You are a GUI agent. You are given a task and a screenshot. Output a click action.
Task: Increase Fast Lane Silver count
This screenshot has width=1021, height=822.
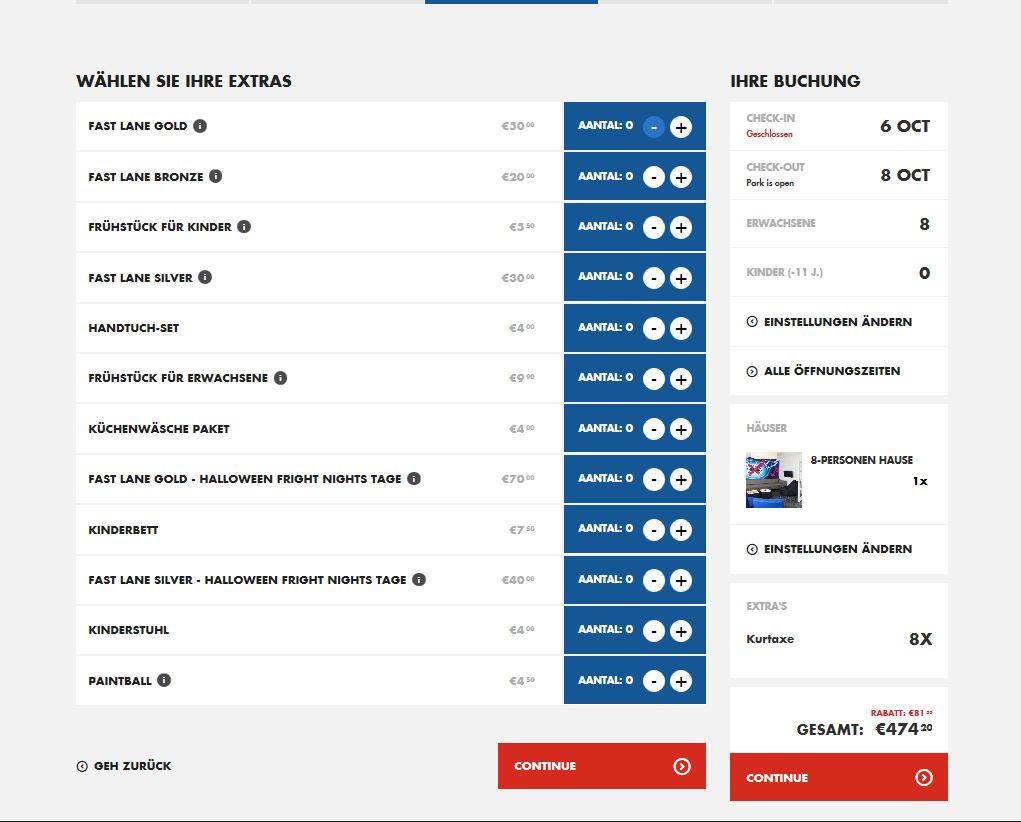(x=680, y=278)
